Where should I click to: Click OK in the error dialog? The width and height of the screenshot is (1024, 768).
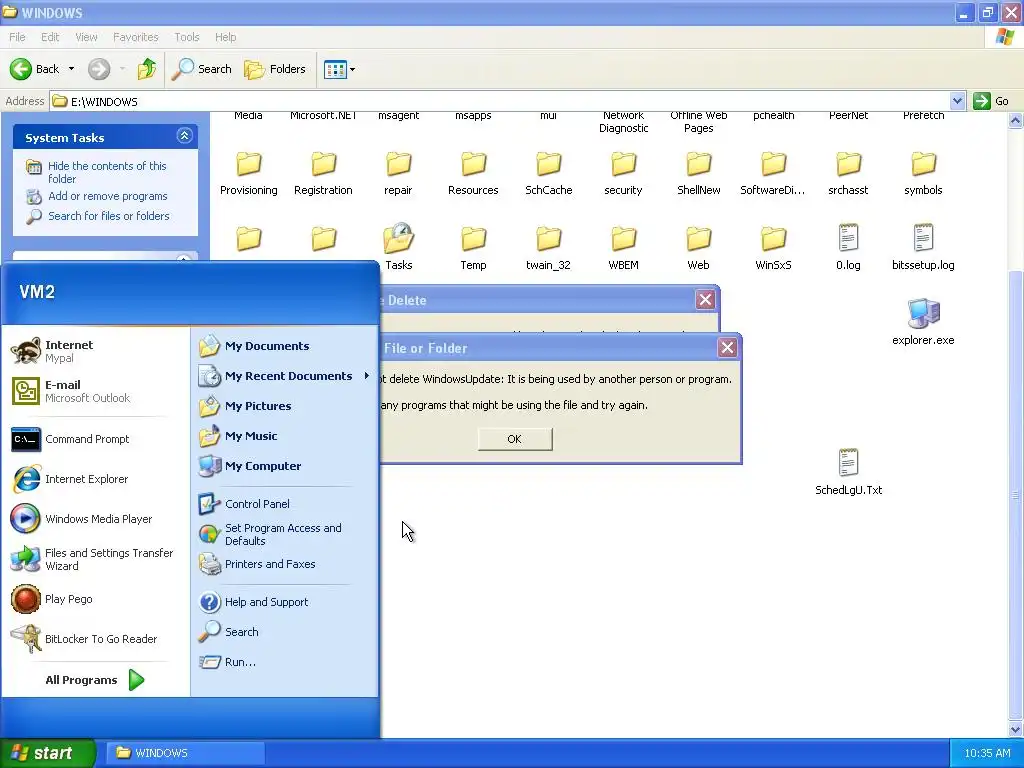point(515,439)
